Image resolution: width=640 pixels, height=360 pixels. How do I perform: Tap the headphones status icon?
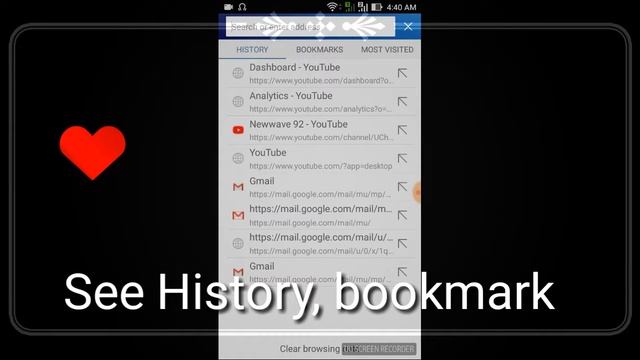242,7
